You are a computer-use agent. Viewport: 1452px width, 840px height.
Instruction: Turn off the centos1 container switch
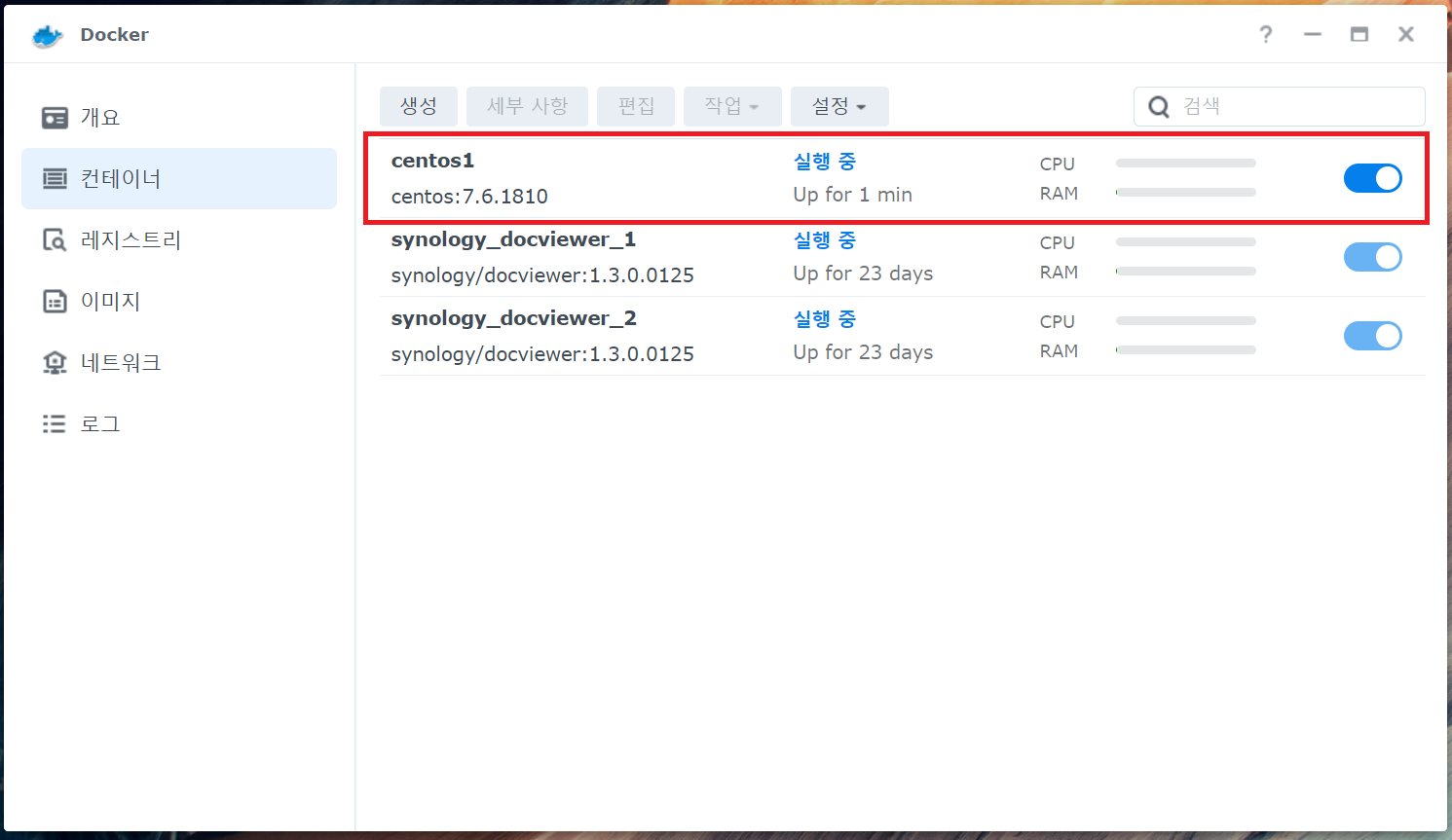[x=1372, y=178]
